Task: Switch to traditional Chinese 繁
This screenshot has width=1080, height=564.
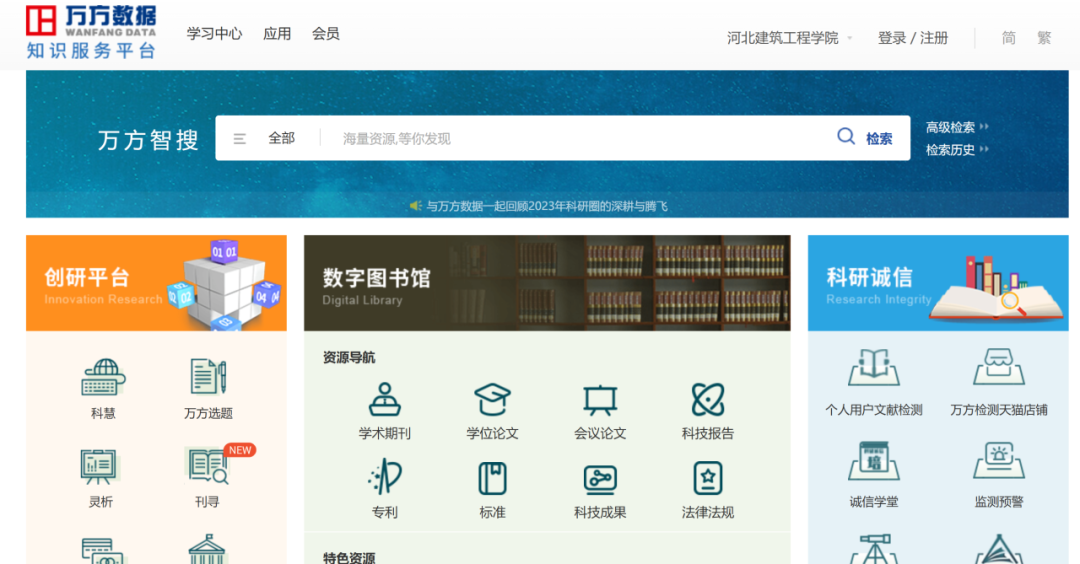Action: coord(1044,38)
